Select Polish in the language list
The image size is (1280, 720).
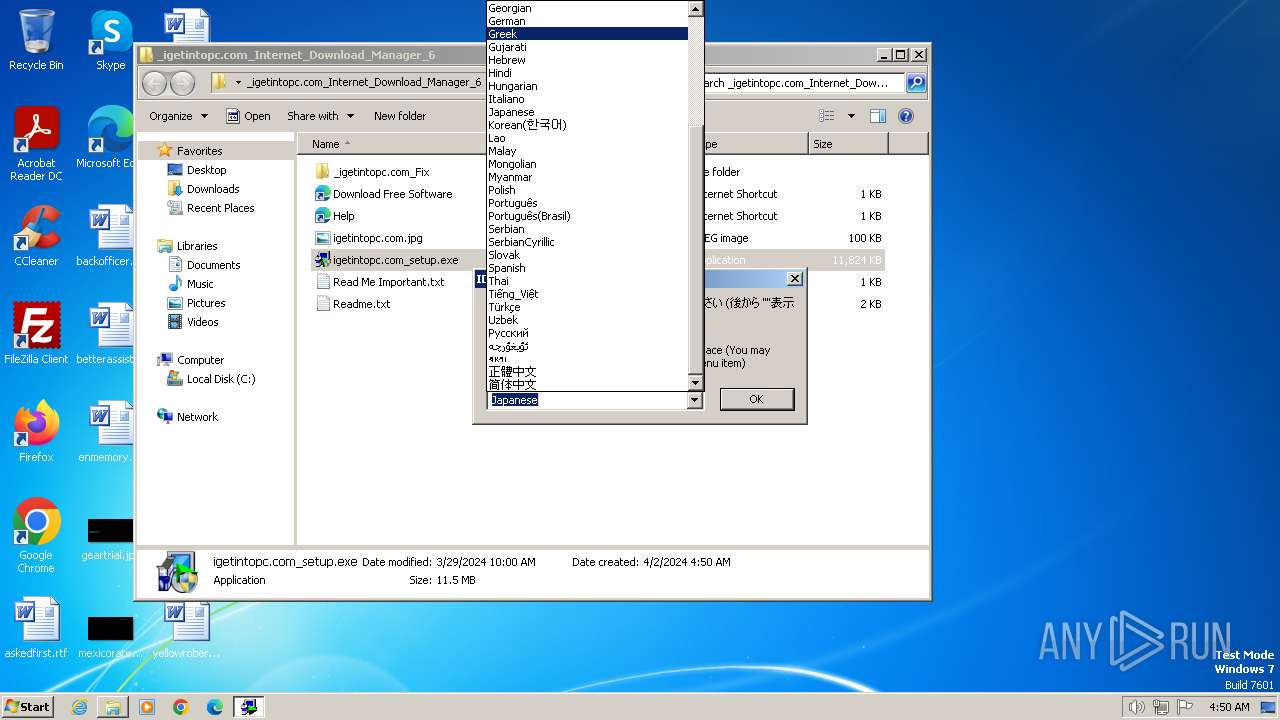click(587, 190)
